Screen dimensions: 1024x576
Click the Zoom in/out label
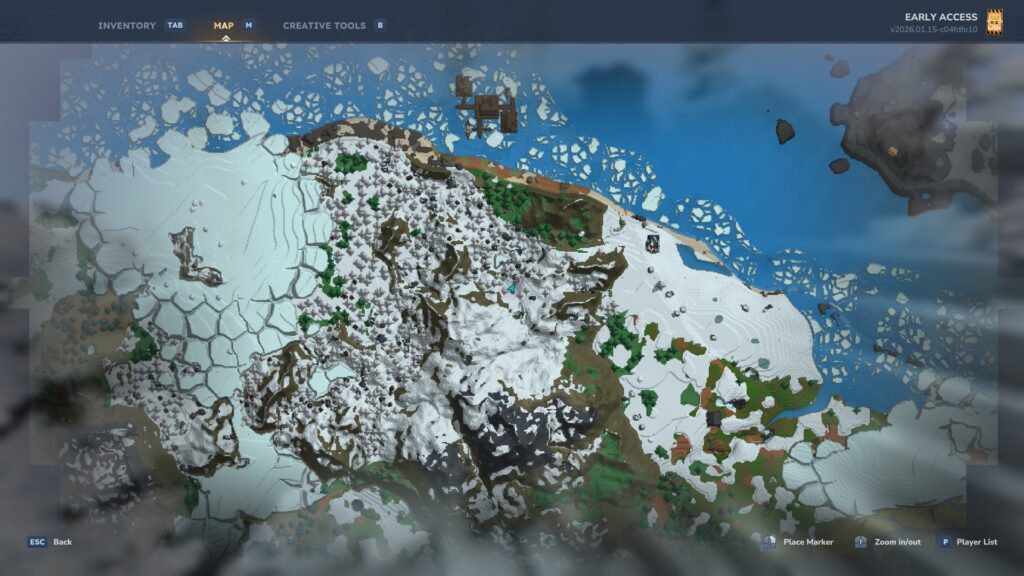pyautogui.click(x=897, y=542)
